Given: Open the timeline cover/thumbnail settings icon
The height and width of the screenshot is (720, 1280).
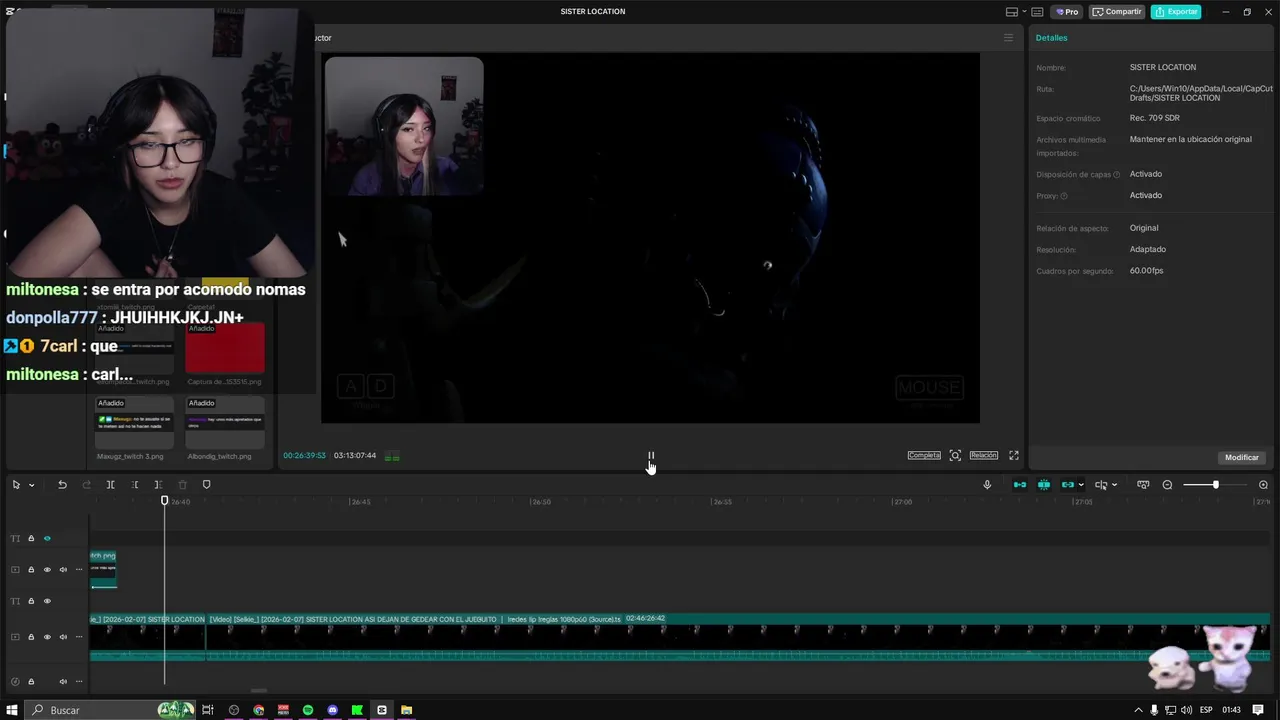Looking at the screenshot, I should (1143, 485).
